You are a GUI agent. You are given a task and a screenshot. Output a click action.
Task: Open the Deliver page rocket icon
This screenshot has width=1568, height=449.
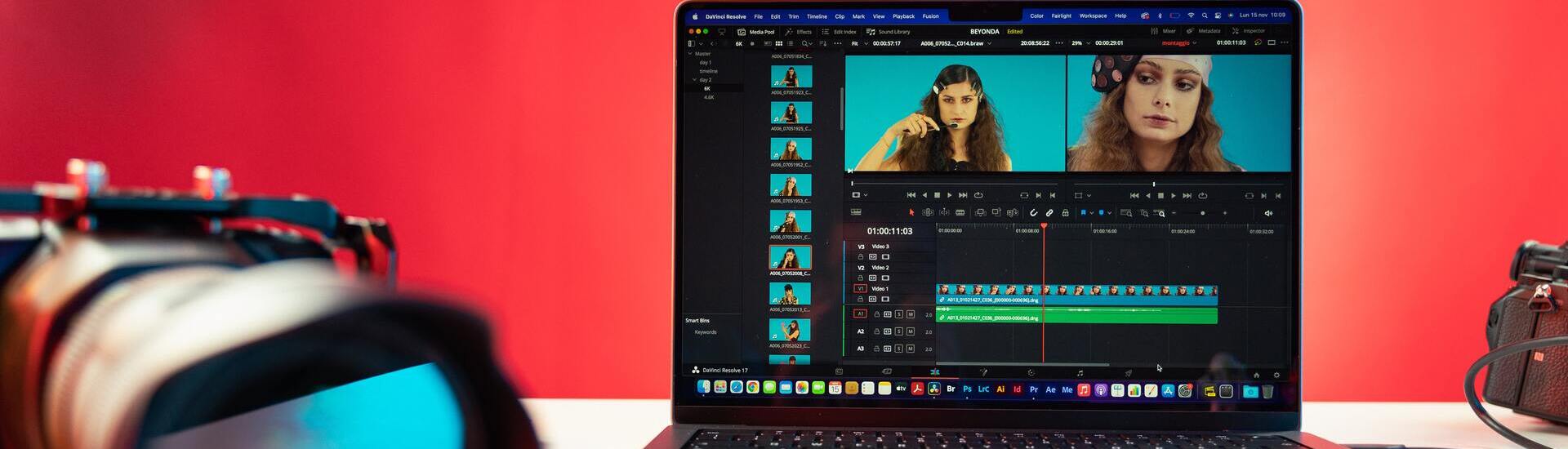(1128, 373)
